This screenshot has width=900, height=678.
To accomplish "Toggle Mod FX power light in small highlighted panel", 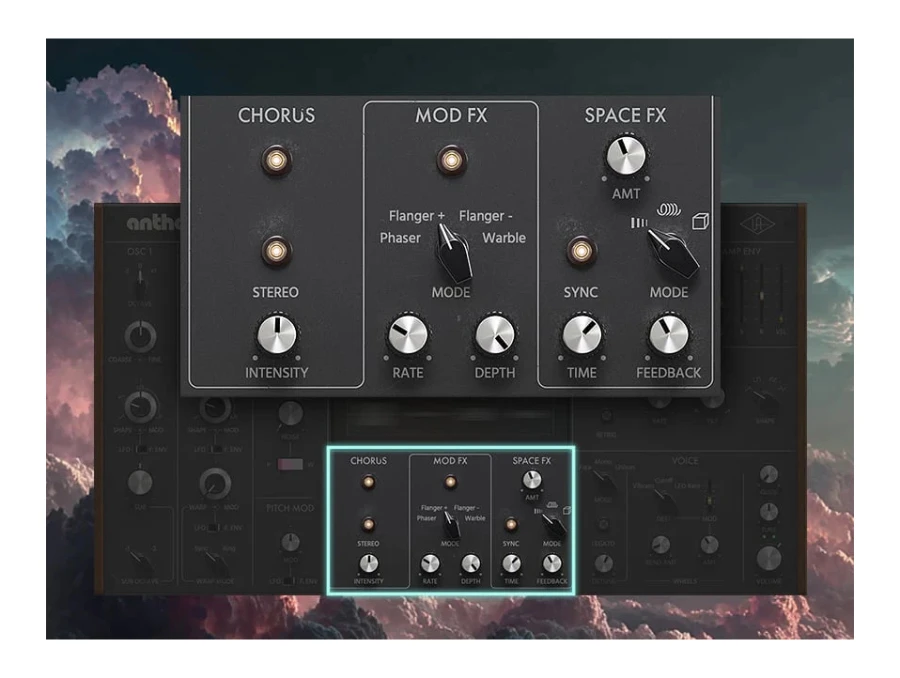I will [x=451, y=482].
